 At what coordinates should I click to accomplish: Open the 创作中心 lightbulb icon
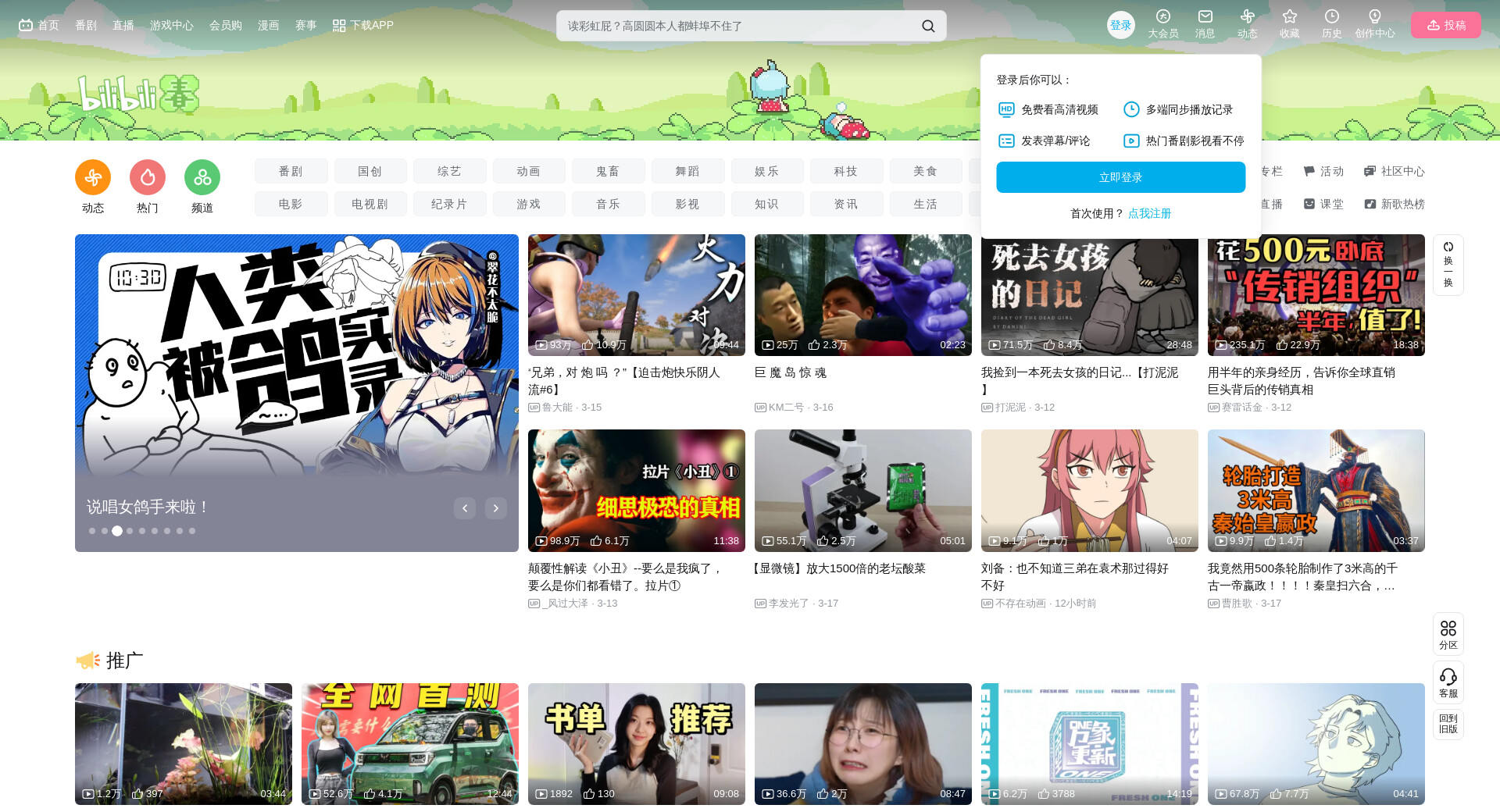point(1375,16)
